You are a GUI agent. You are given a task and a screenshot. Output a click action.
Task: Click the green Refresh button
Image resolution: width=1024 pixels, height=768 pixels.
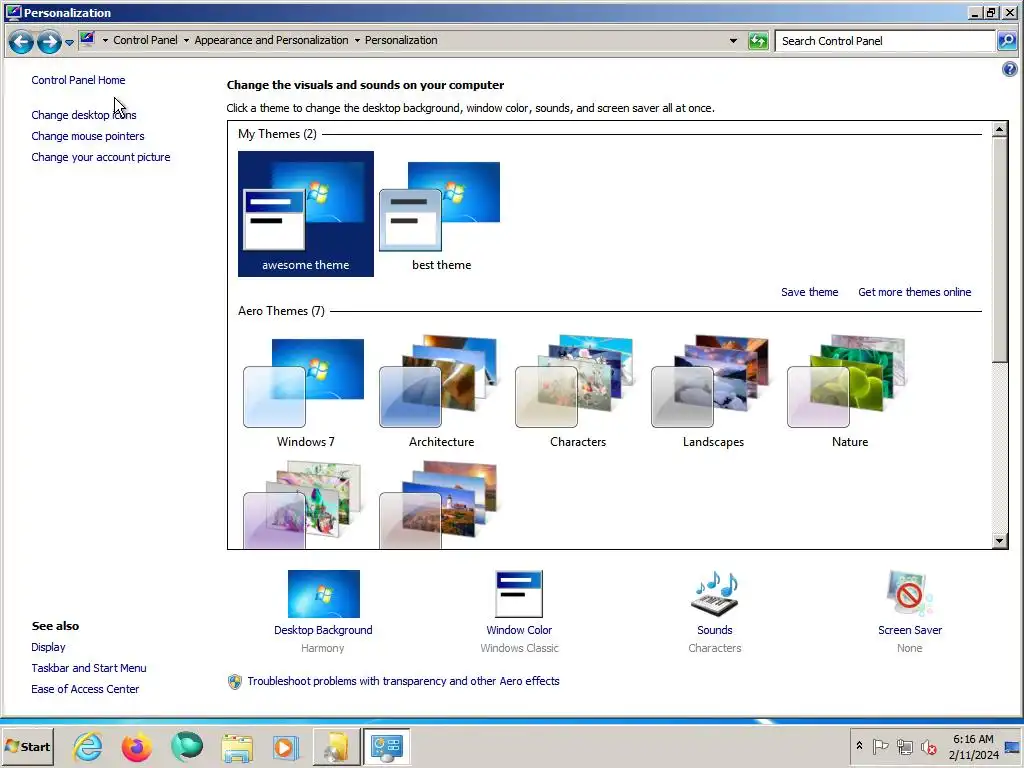[x=758, y=41]
